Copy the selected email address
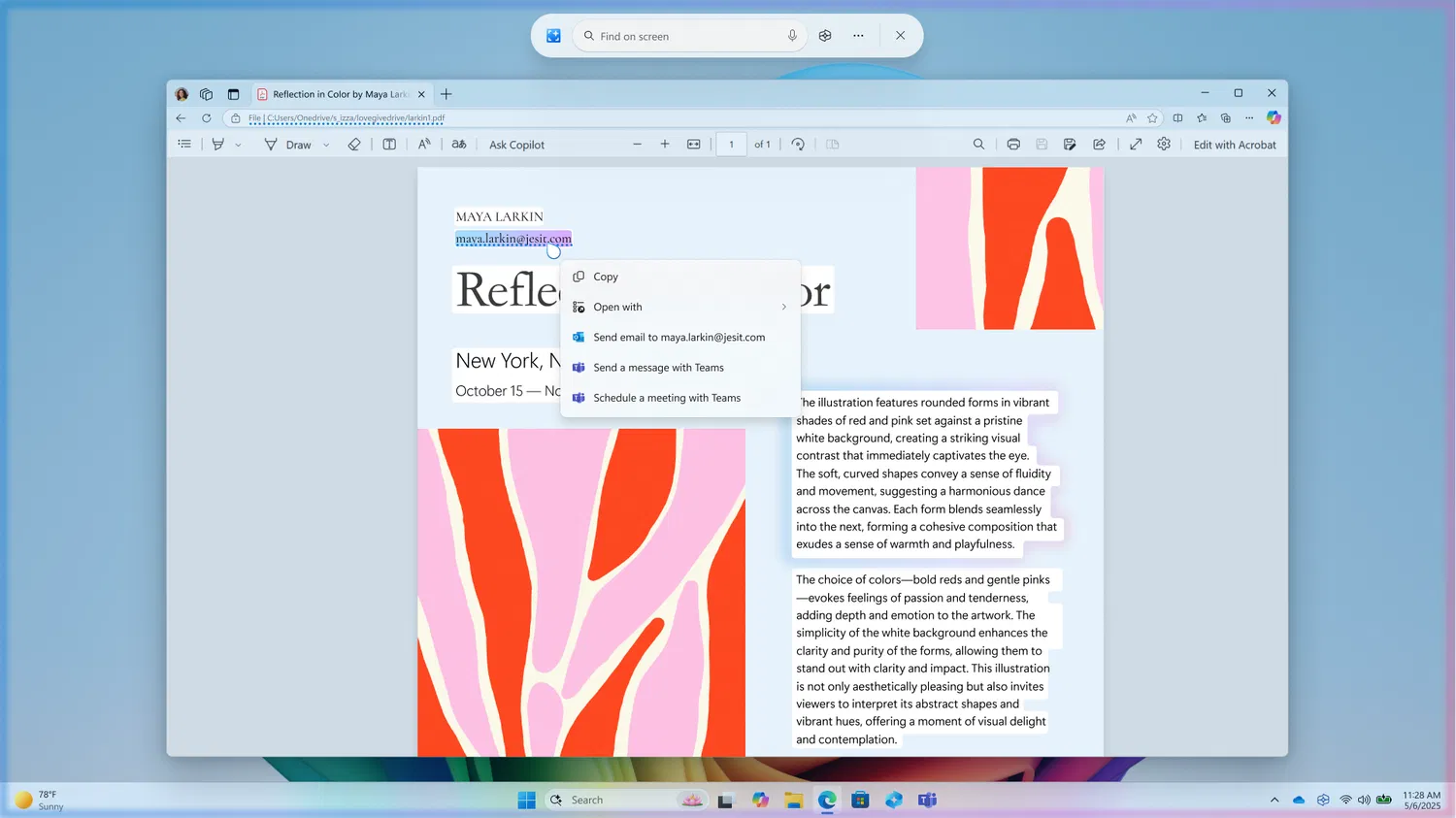Screen dimensions: 1456x818 [x=604, y=277]
